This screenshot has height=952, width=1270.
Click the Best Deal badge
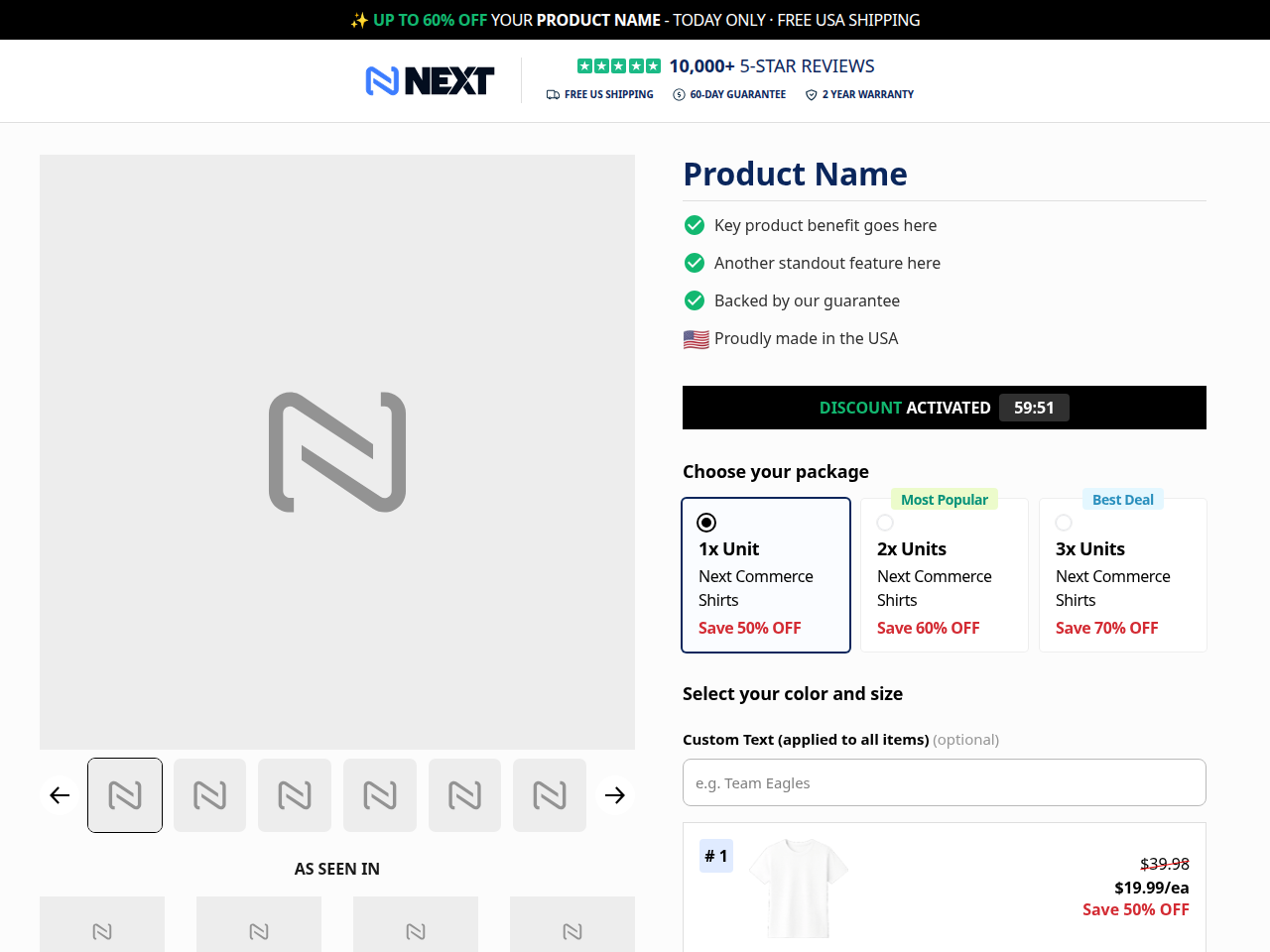coord(1123,500)
